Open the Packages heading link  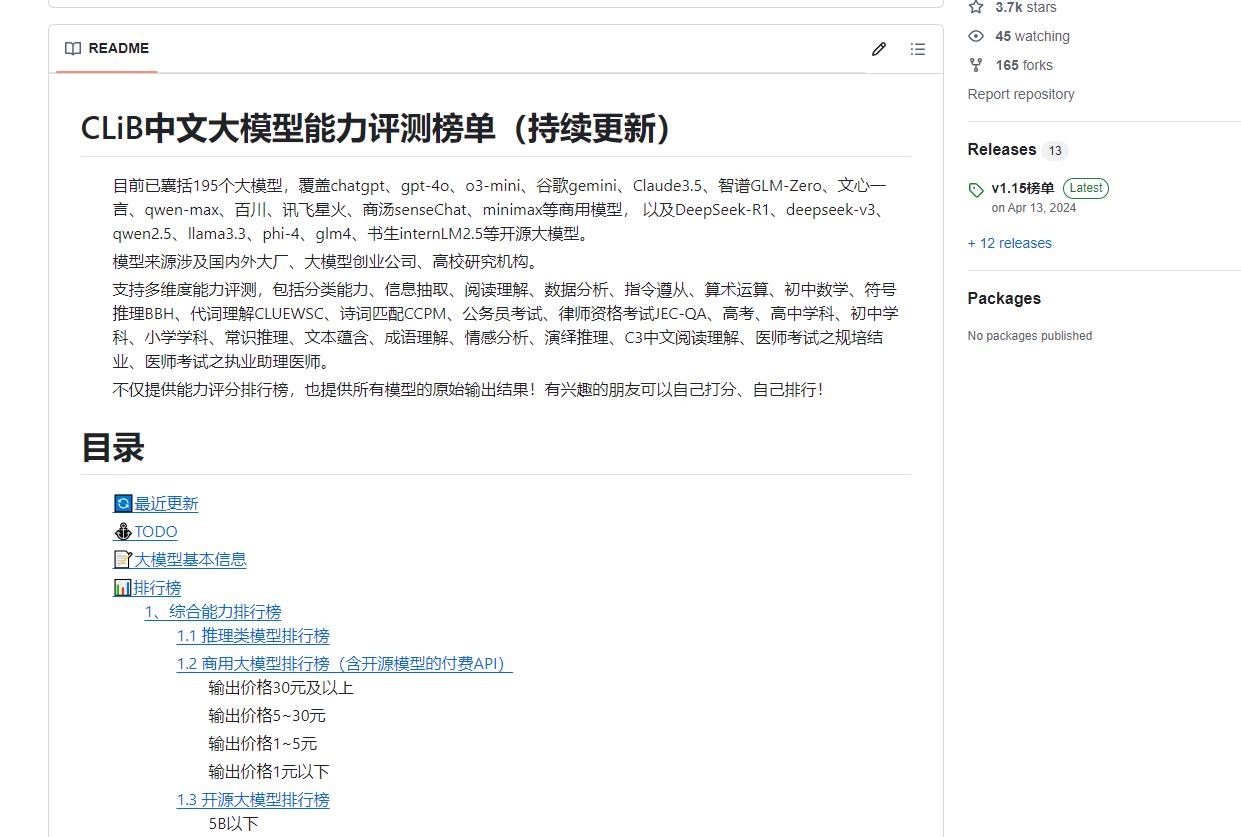[1004, 298]
